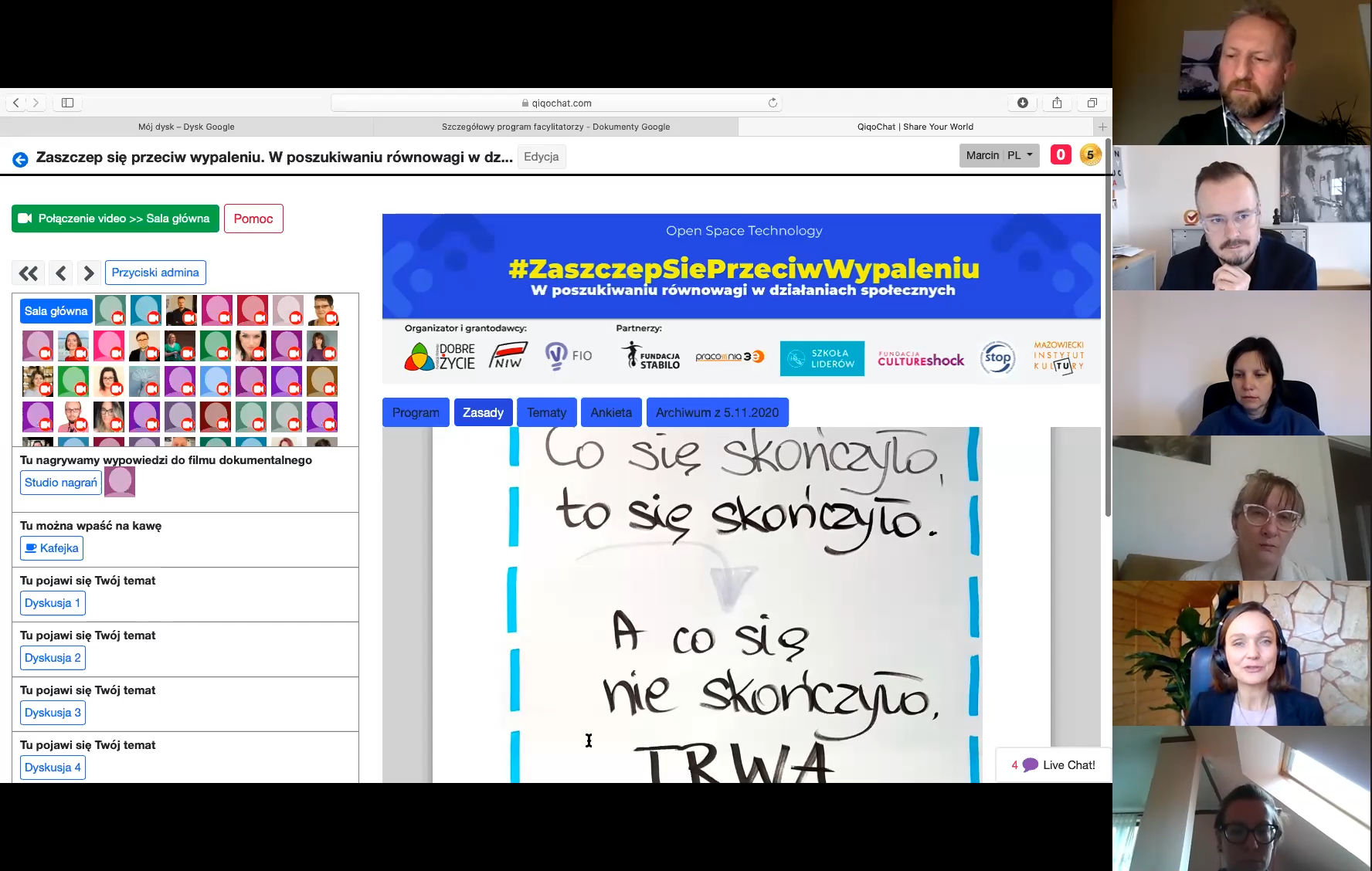Show all tabs overview icon
Screen dimensions: 1372x871
pyautogui.click(x=1092, y=103)
